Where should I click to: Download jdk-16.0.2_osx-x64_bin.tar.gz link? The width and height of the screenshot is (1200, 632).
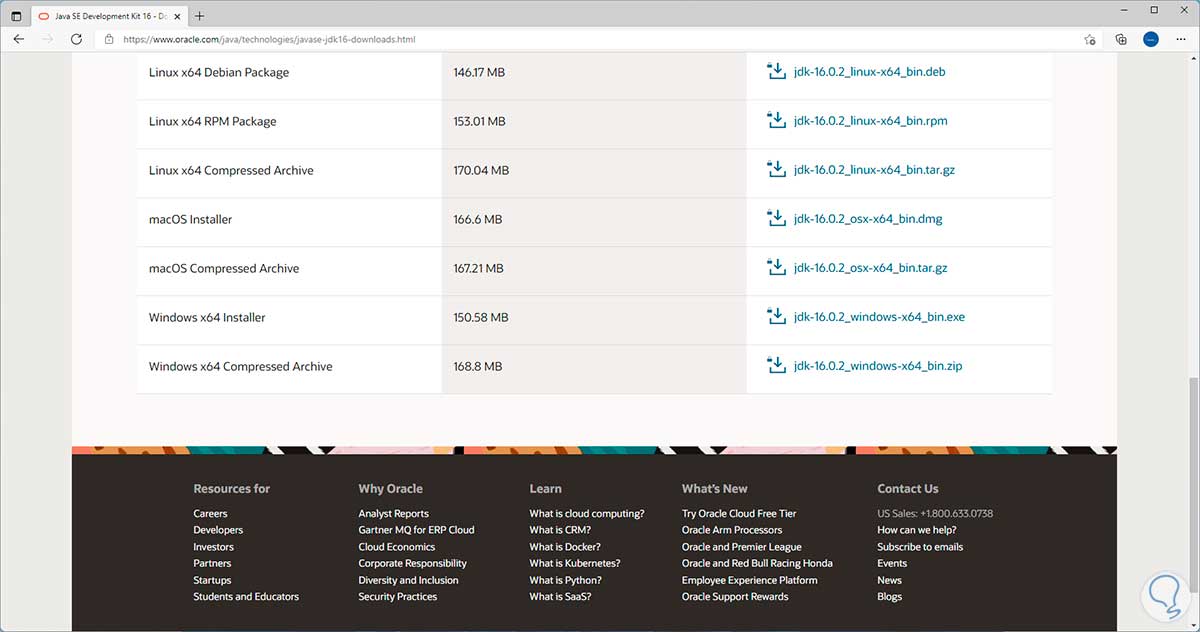pyautogui.click(x=870, y=268)
